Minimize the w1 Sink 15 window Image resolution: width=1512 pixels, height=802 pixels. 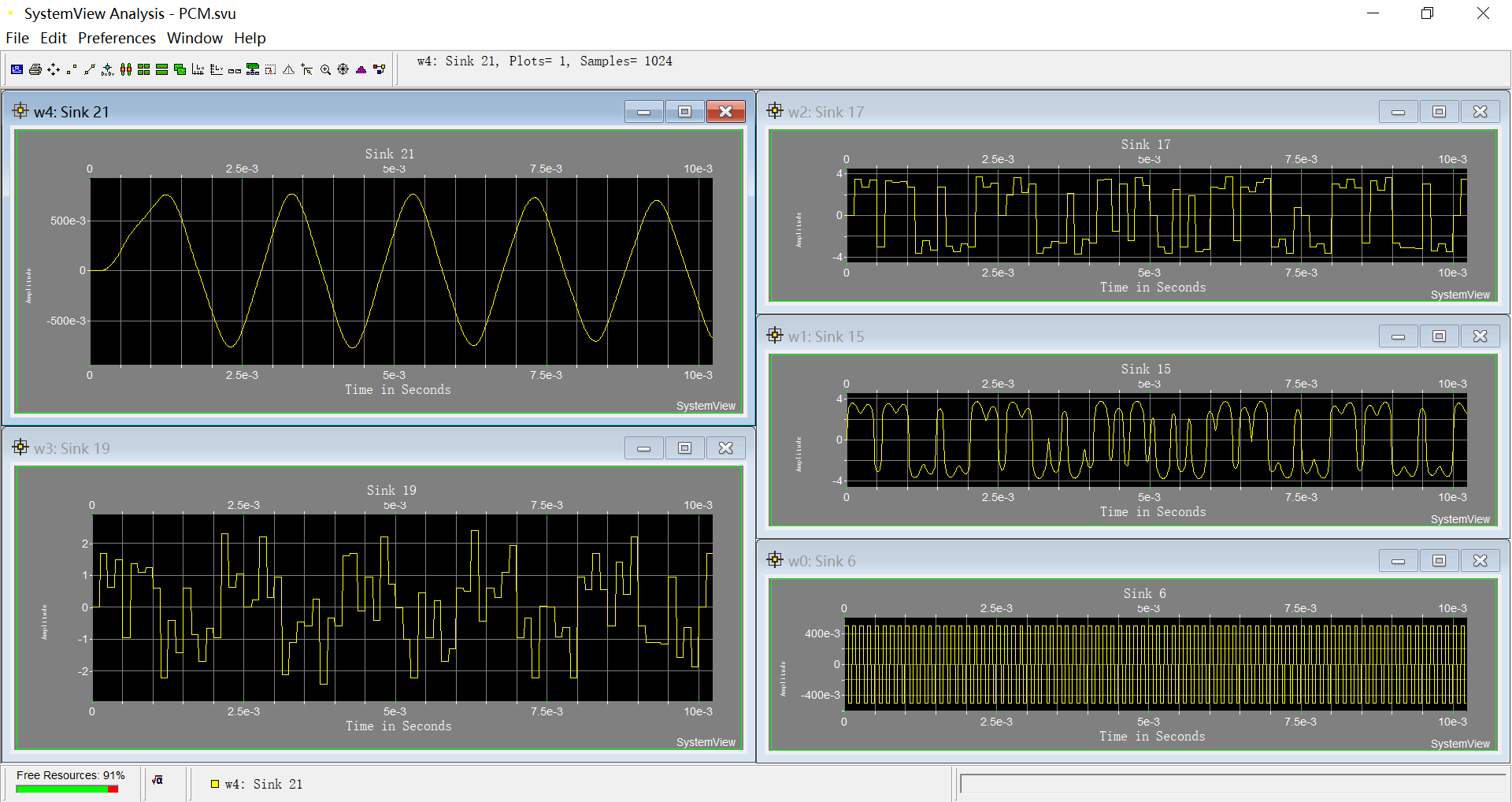[x=1399, y=336]
